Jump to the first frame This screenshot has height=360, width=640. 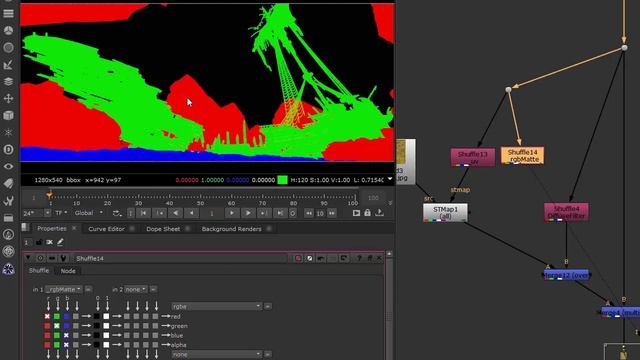(x=144, y=213)
